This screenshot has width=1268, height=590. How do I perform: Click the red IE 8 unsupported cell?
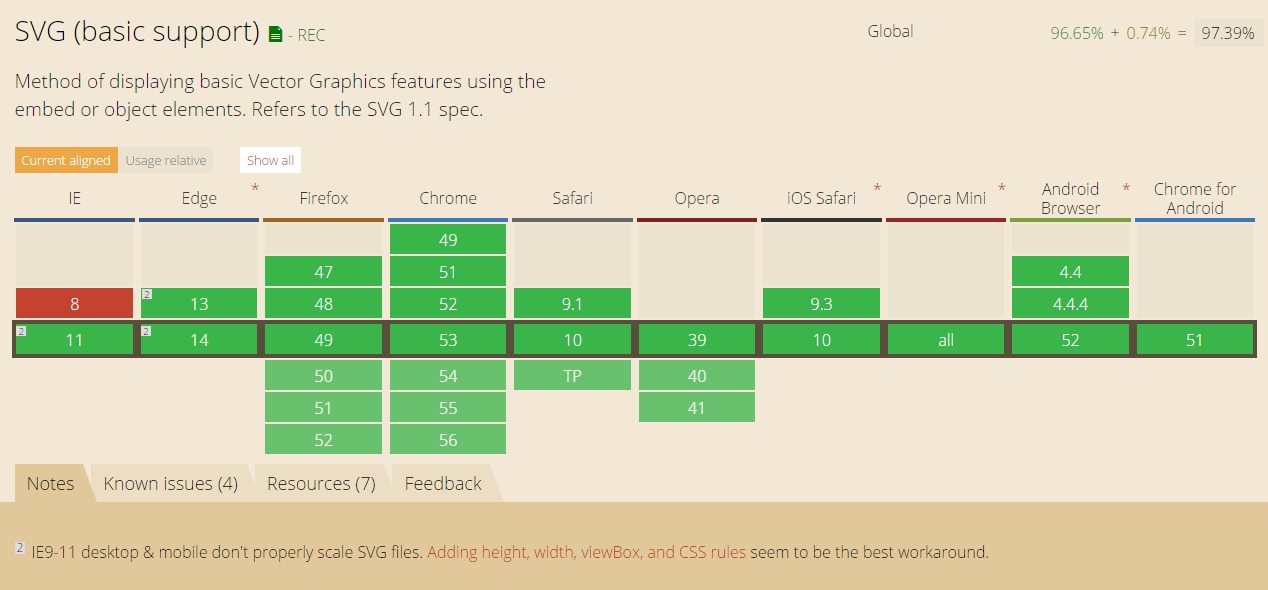[74, 304]
